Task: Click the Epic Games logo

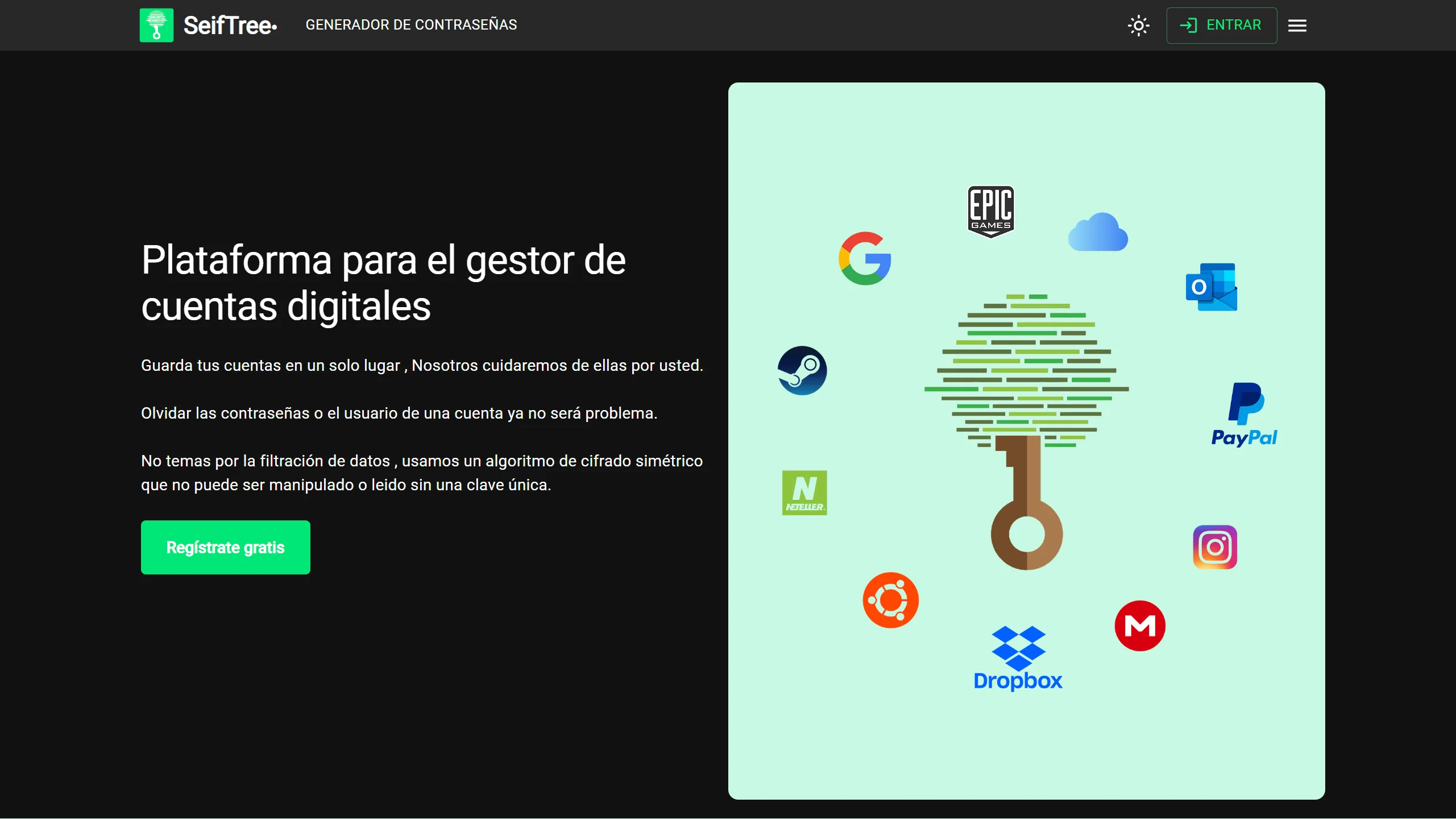Action: [x=991, y=212]
